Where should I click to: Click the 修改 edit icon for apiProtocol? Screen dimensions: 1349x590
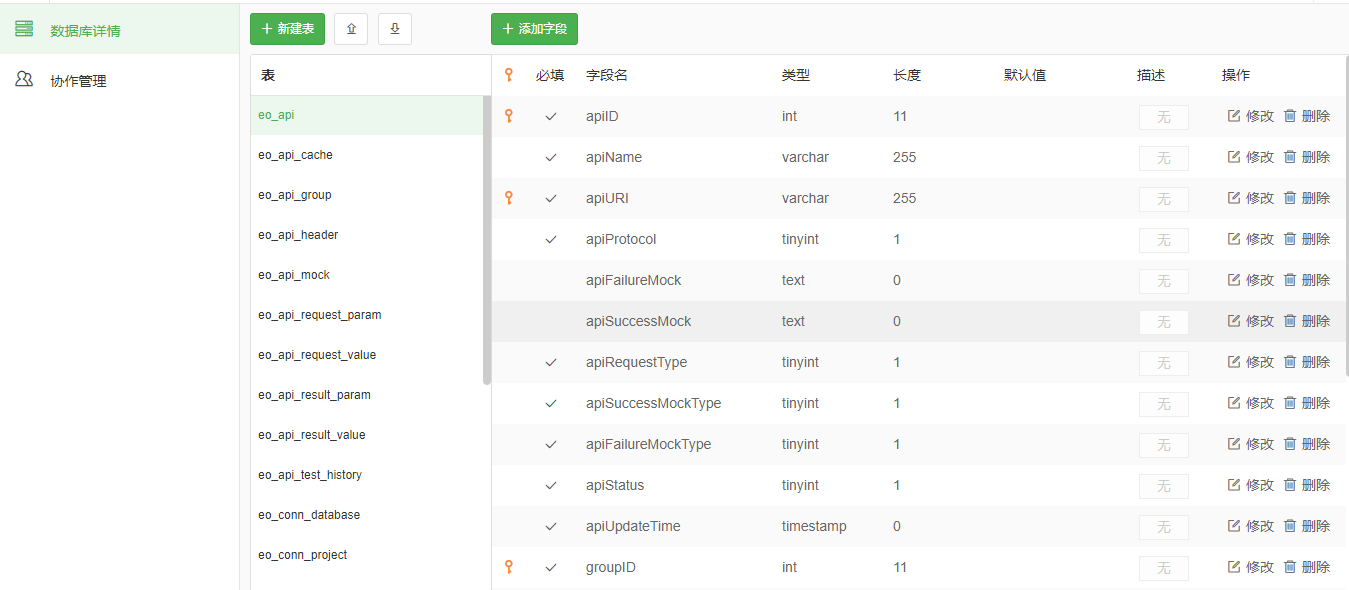point(1234,239)
